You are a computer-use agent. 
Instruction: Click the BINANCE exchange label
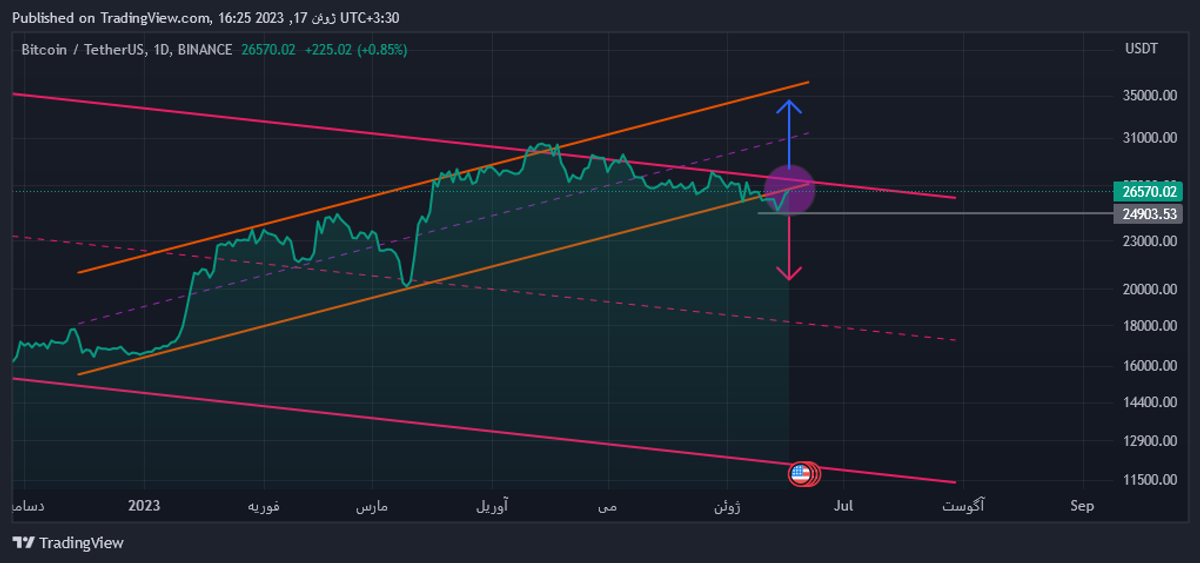[x=205, y=50]
